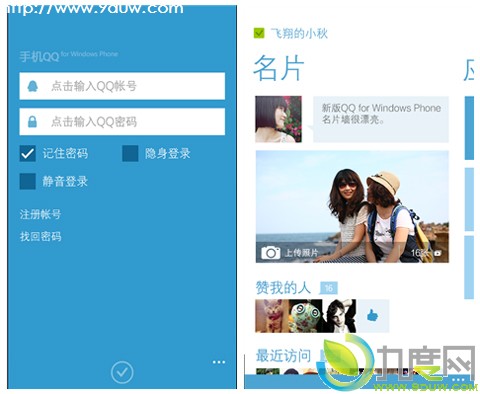Click the thumbs-up like icon
The width and height of the screenshot is (480, 394).
pos(373,316)
